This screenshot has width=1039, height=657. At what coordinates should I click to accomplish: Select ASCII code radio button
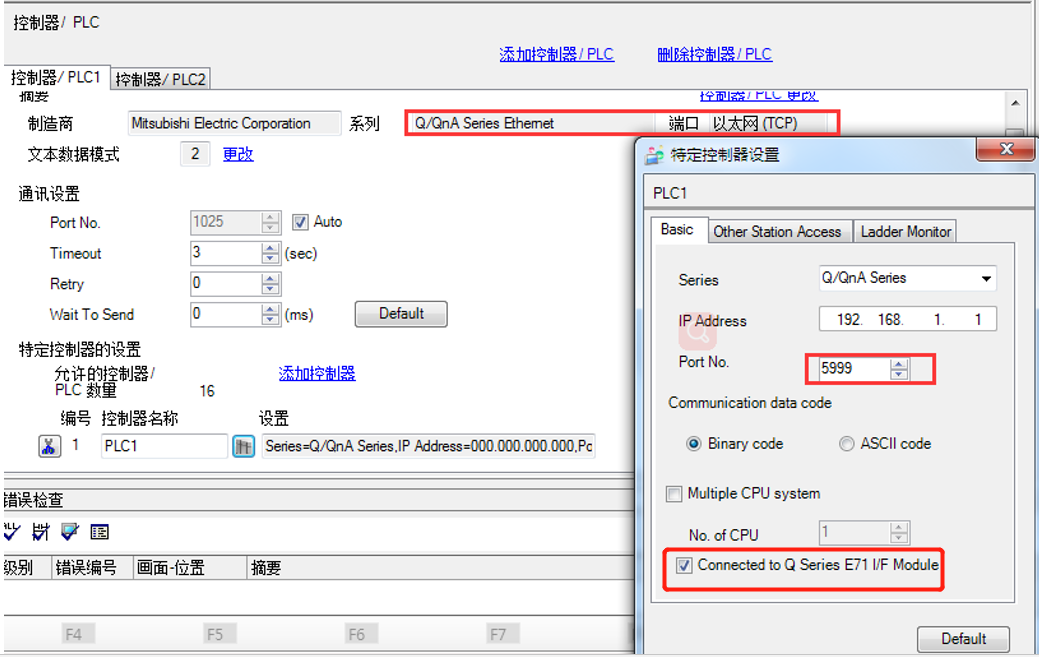tap(846, 444)
